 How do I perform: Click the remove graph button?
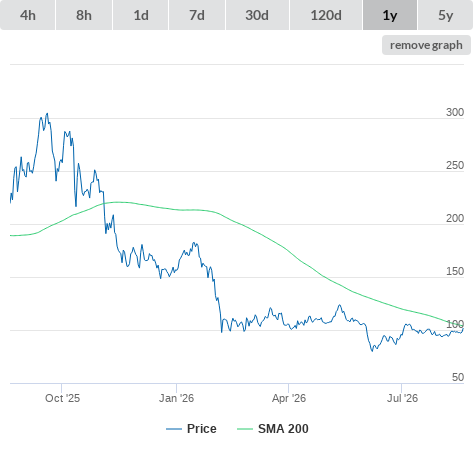426,45
